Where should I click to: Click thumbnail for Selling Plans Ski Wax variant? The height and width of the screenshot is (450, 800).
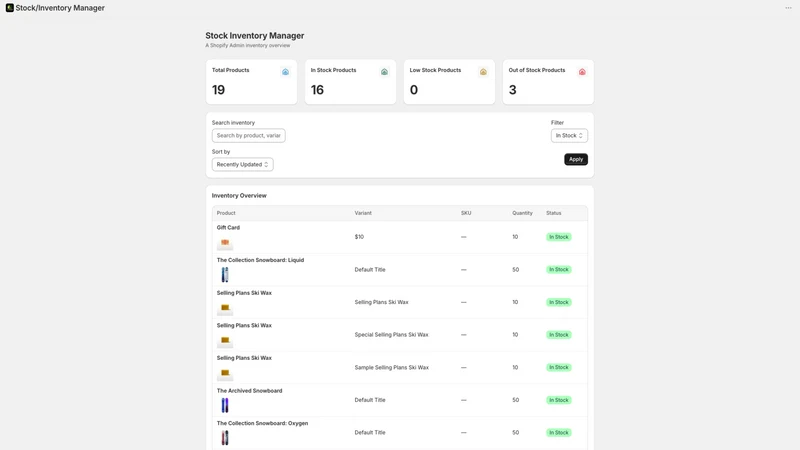point(225,308)
